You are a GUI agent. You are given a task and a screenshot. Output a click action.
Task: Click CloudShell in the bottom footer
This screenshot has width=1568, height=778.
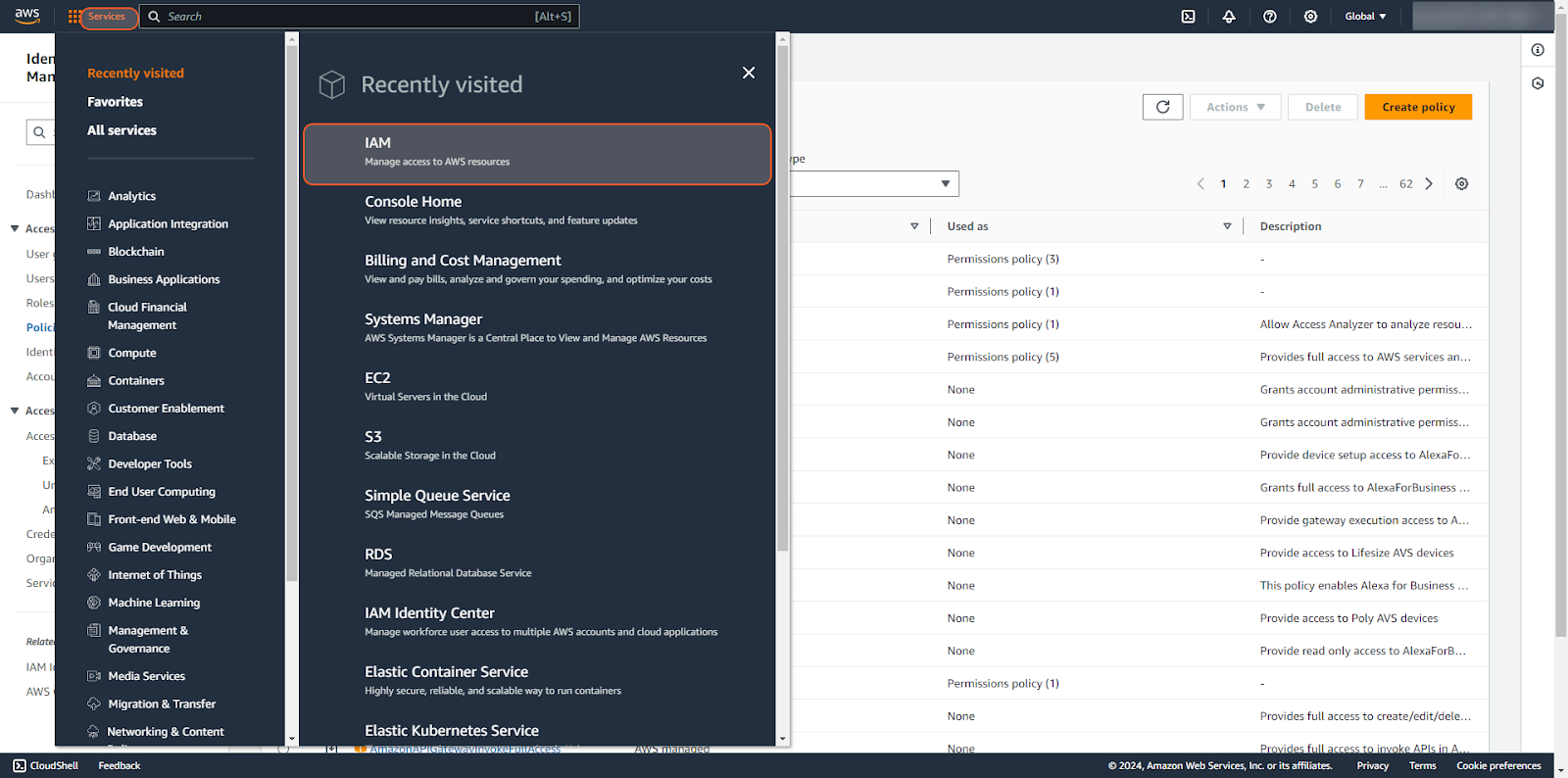pos(46,765)
